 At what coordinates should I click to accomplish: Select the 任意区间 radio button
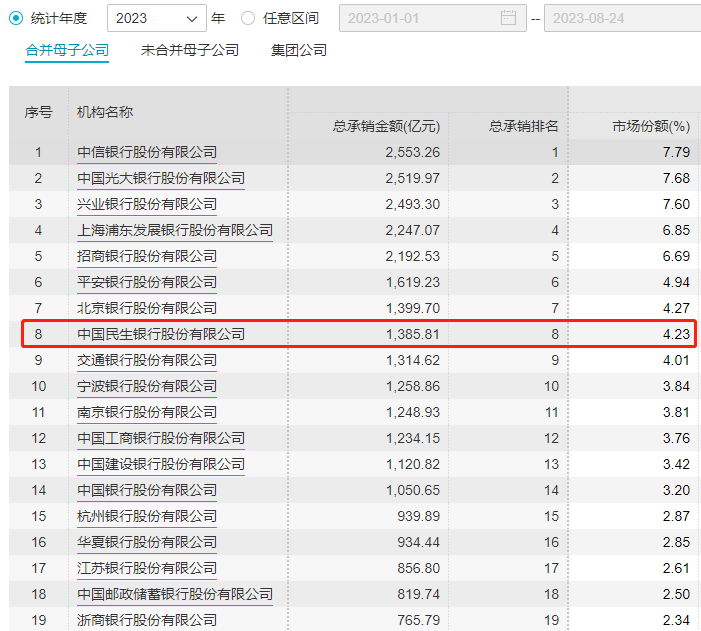[248, 18]
